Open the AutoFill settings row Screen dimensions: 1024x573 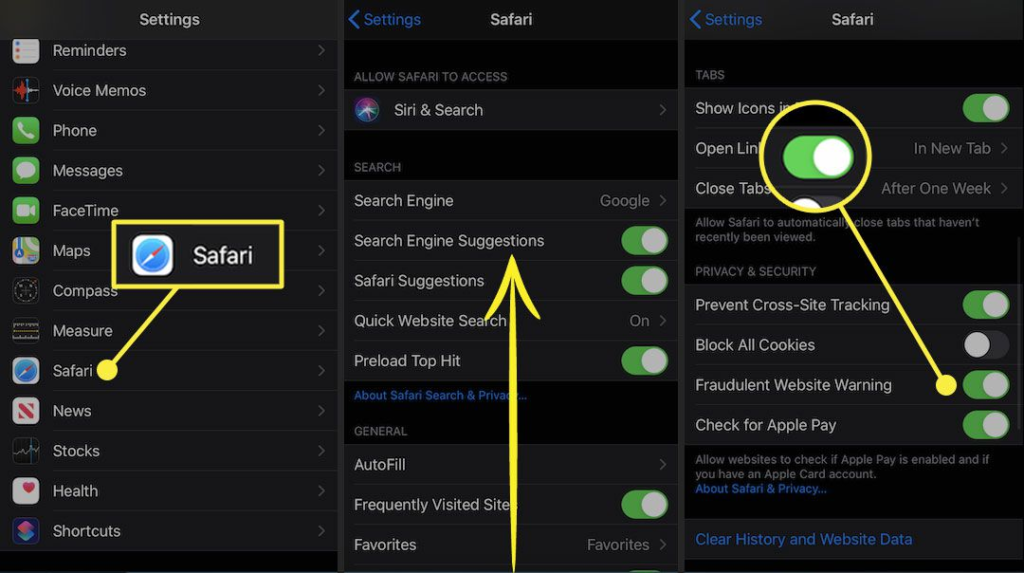tap(511, 465)
